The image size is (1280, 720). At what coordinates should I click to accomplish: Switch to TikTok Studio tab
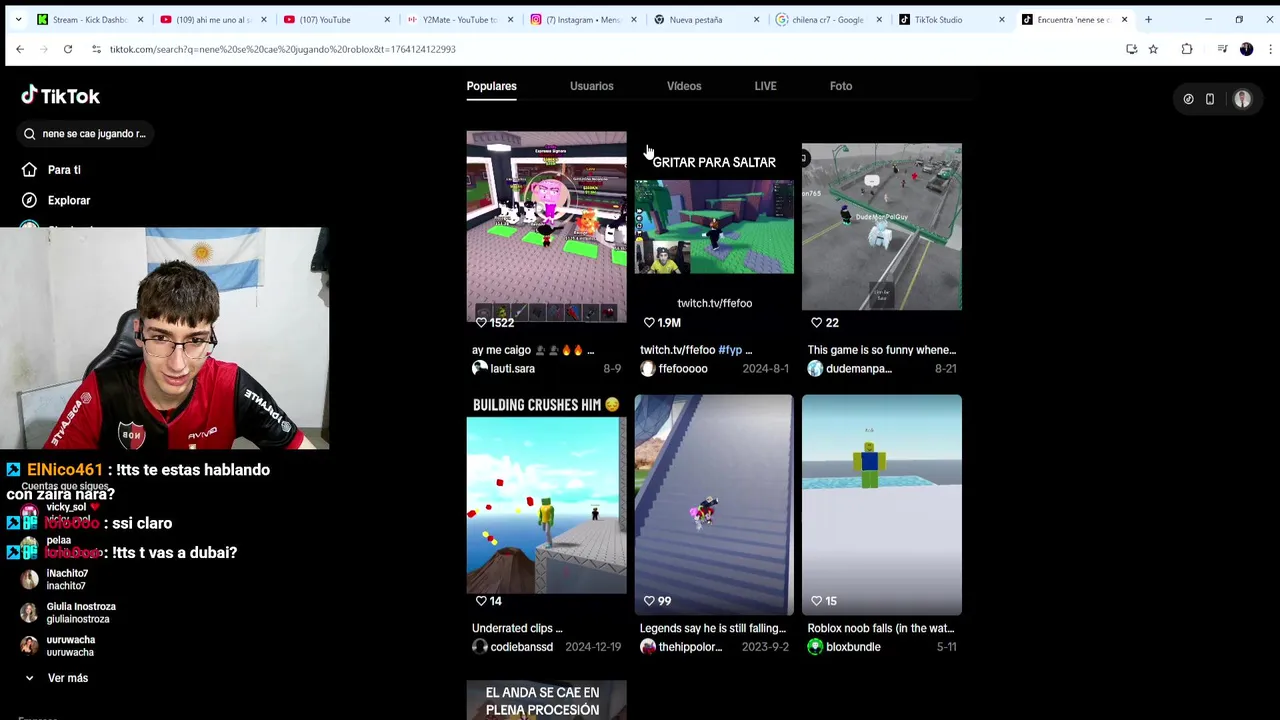(950, 19)
